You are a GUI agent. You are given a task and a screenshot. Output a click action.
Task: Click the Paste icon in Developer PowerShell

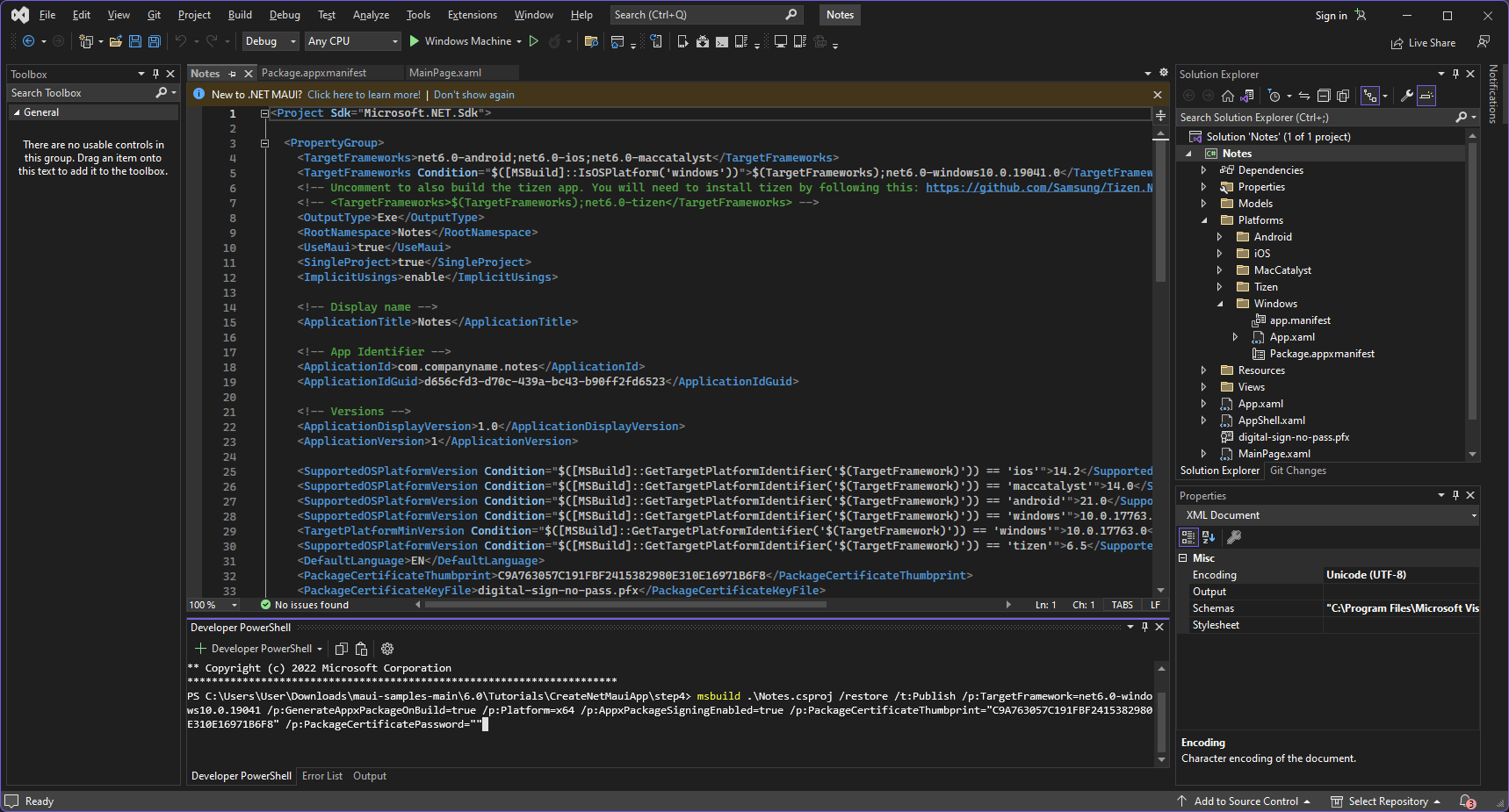[361, 649]
